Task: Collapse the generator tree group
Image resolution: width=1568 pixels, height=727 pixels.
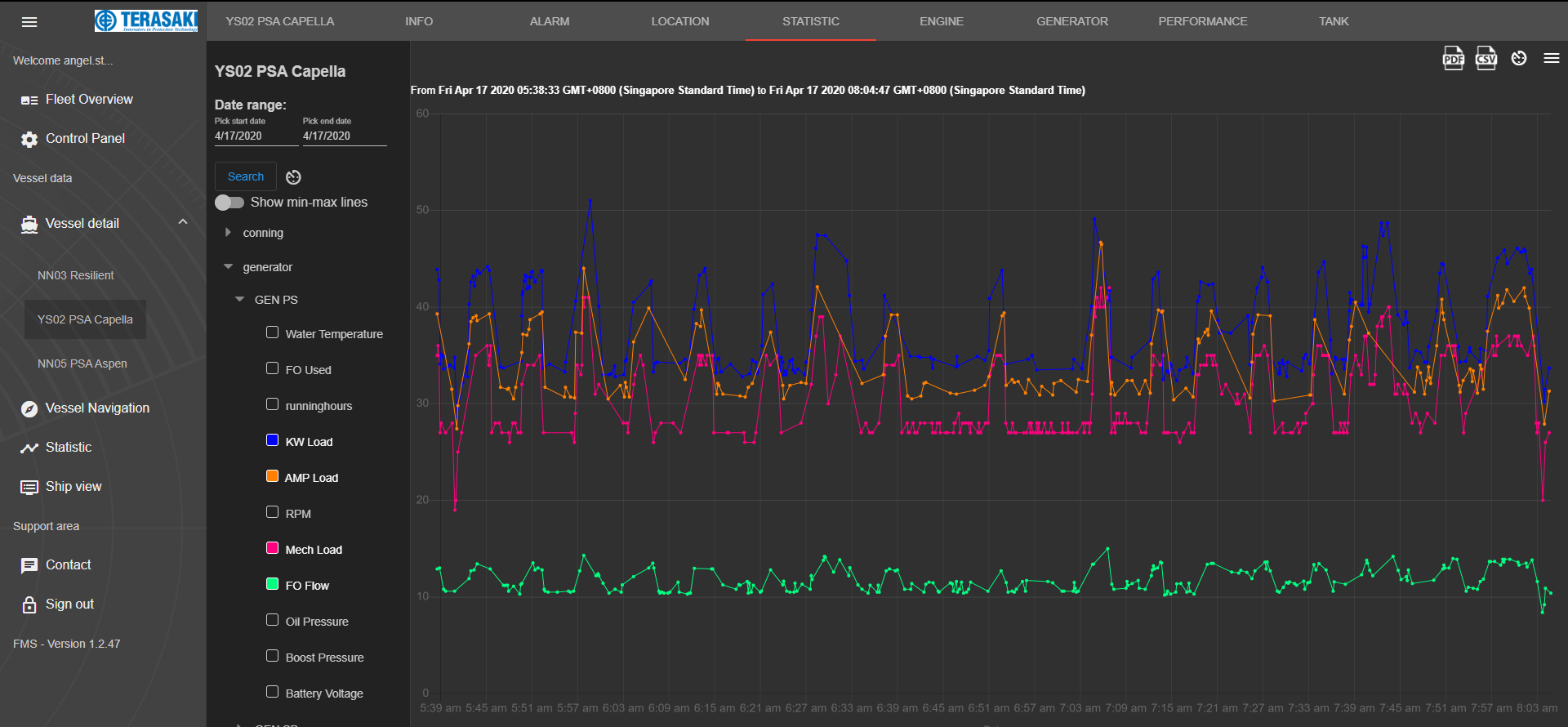Action: 228,267
